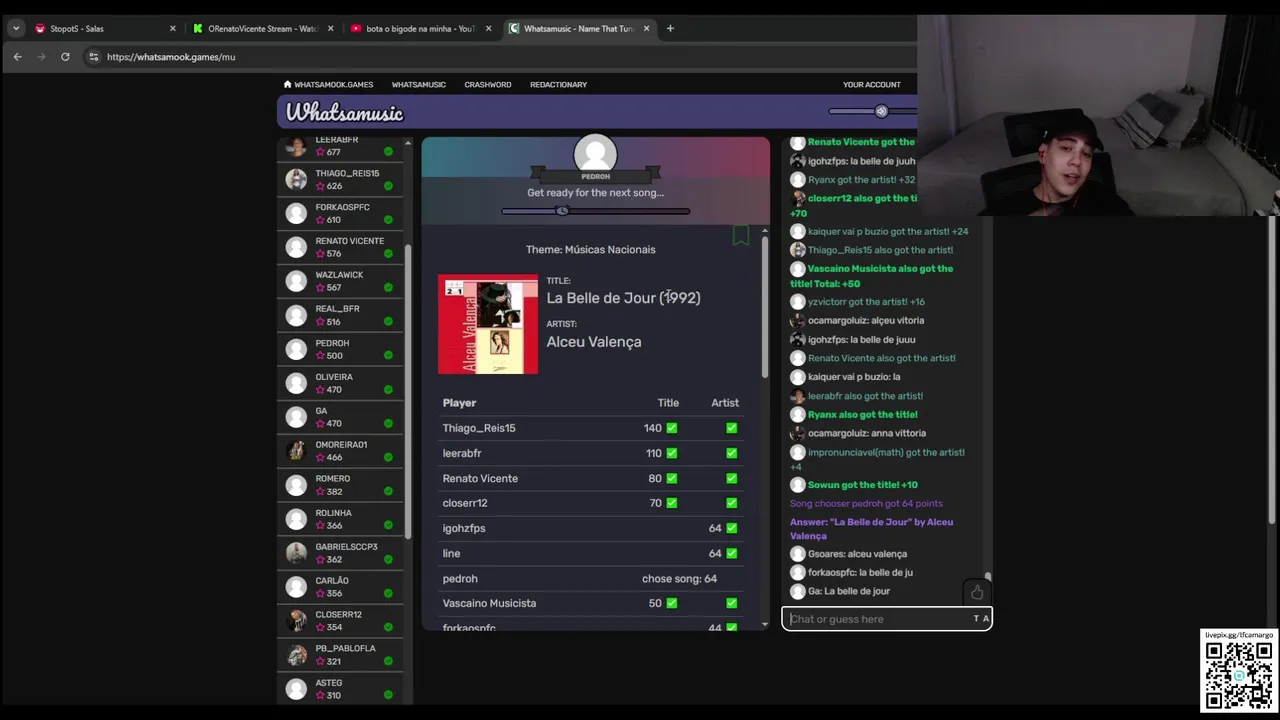The width and height of the screenshot is (1280, 720).
Task: Go to WHATSAMOOK.GAMES home link
Action: pos(329,84)
